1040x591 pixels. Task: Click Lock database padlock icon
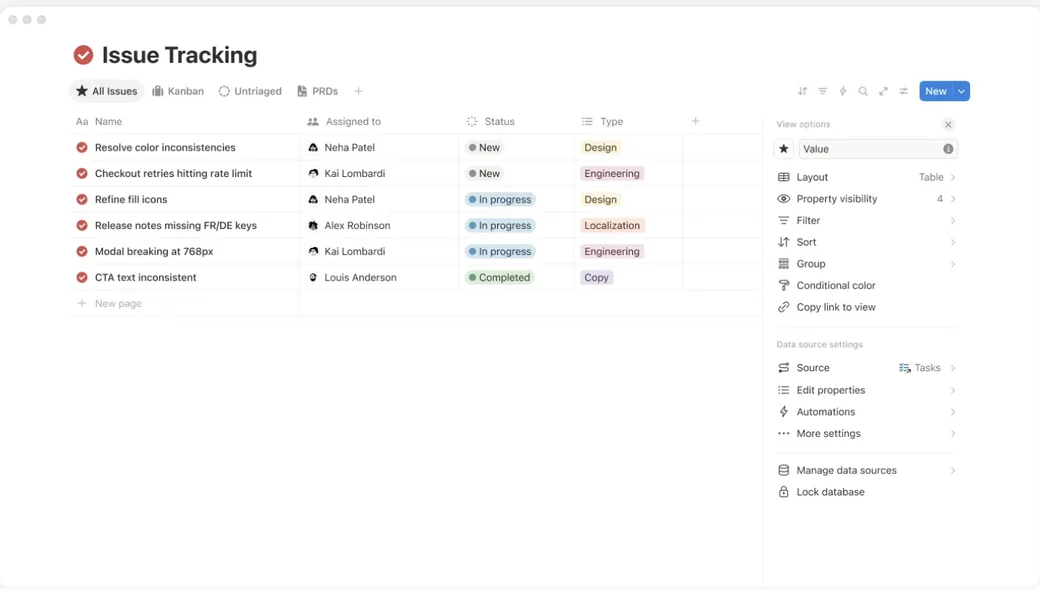[783, 492]
